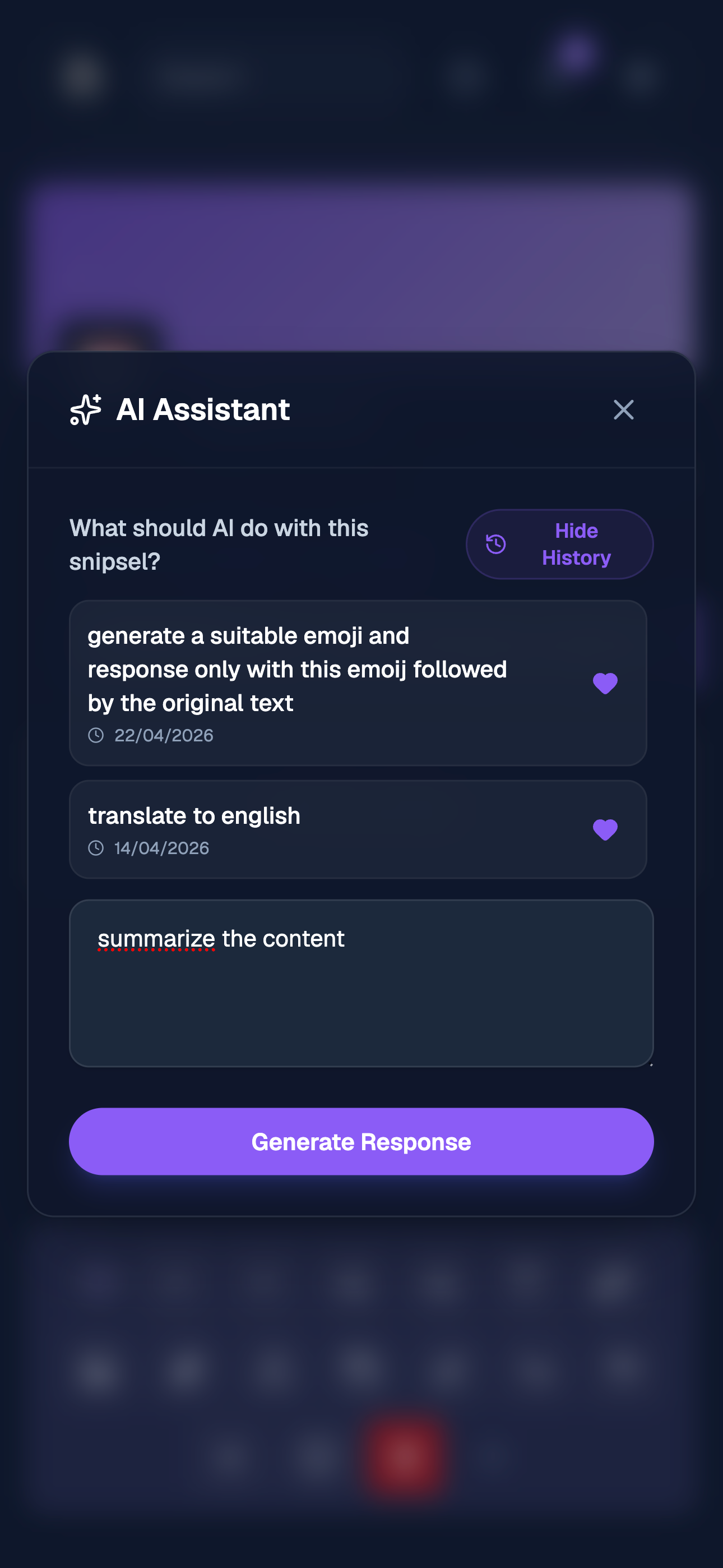Click the clock icon beside 22/04/2026
The height and width of the screenshot is (1568, 723).
96,735
